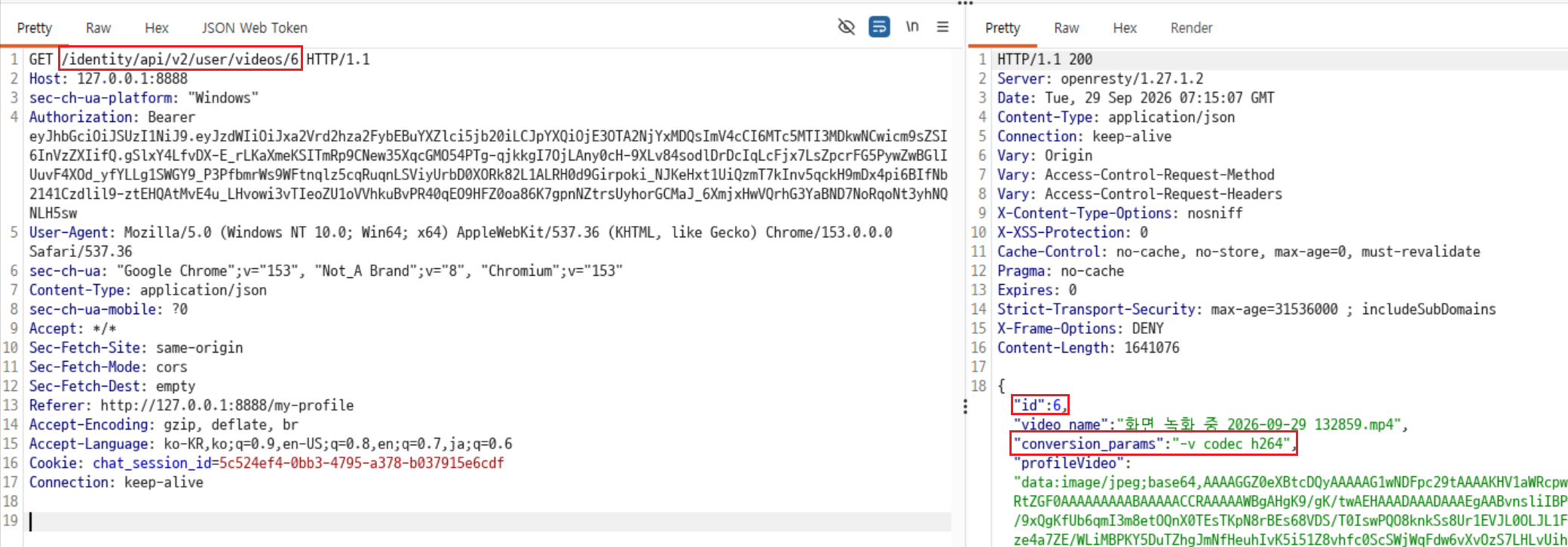Click the sec-ch-ua-platform "Windows" header
Viewport: 1568px width, 547px height.
(x=143, y=98)
